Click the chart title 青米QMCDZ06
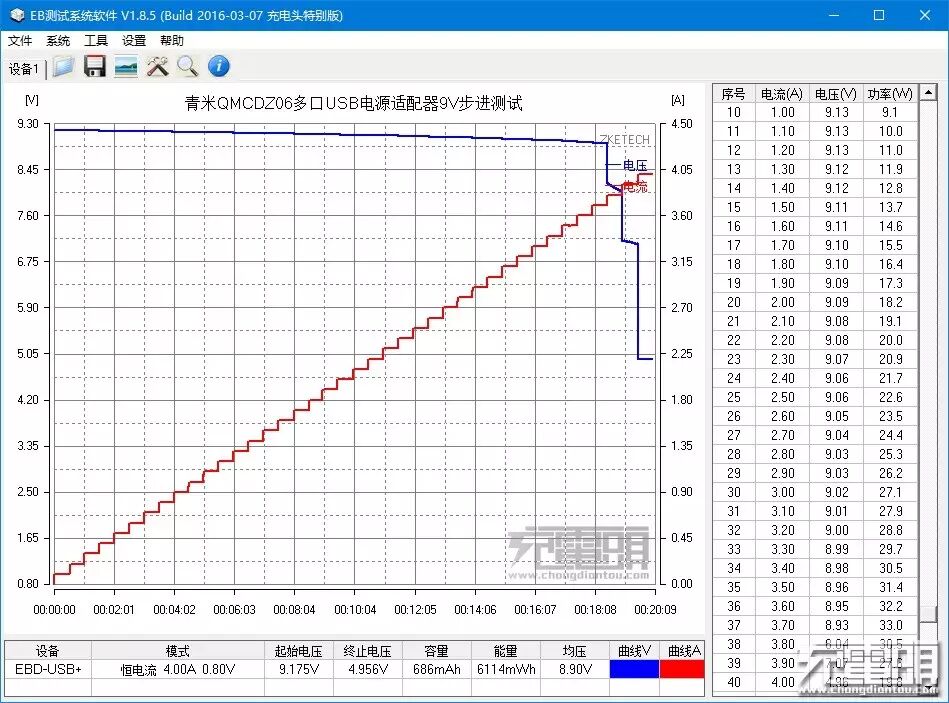 (353, 103)
